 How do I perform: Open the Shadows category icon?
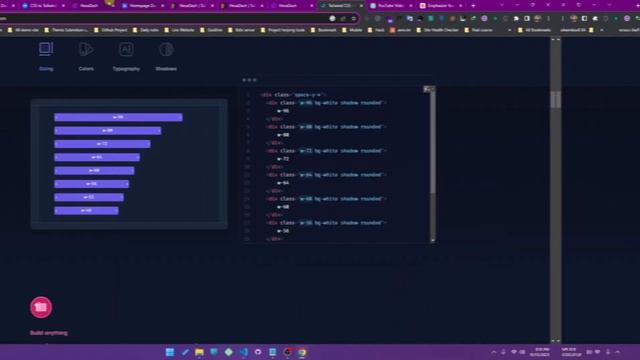point(166,49)
